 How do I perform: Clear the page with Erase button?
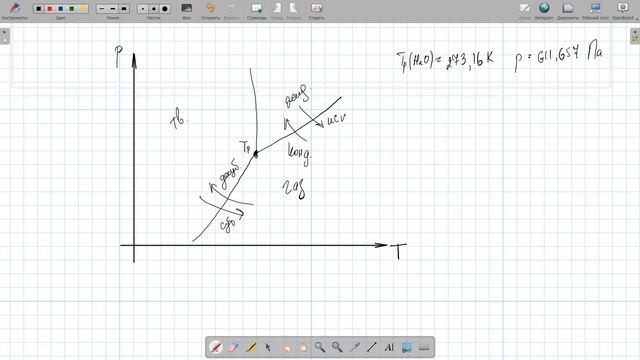(317, 8)
